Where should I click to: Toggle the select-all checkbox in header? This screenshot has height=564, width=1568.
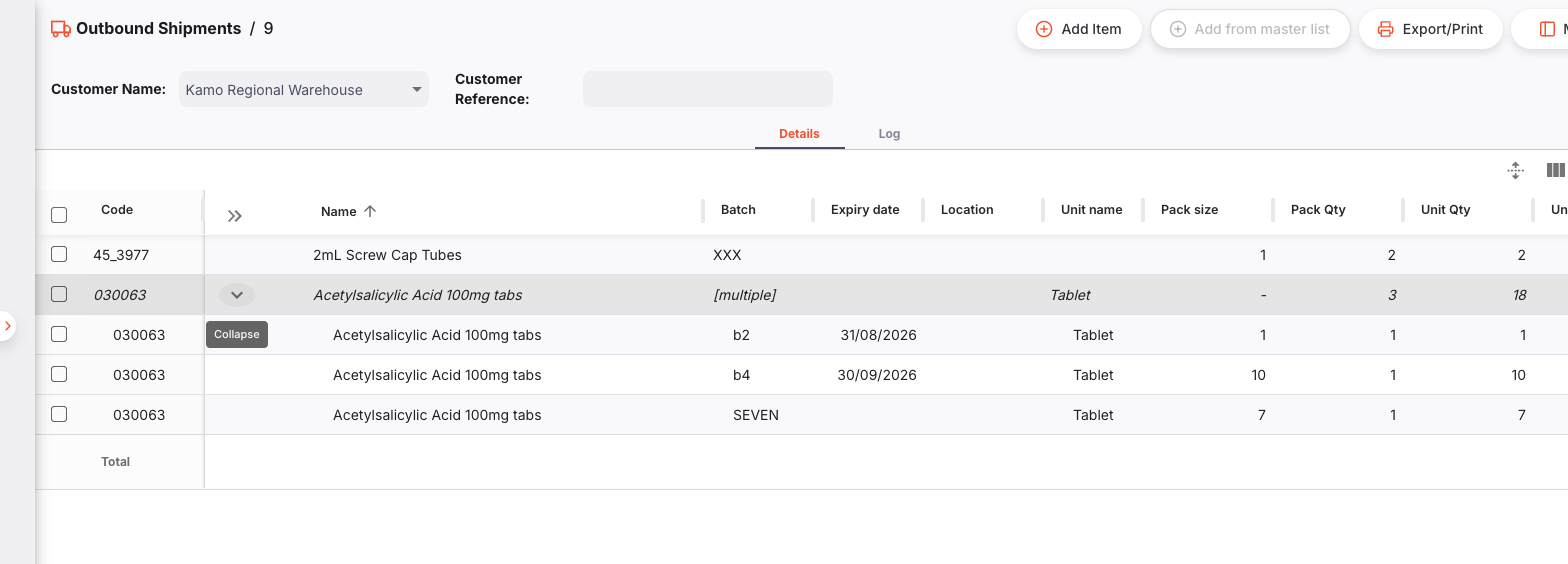pyautogui.click(x=59, y=215)
